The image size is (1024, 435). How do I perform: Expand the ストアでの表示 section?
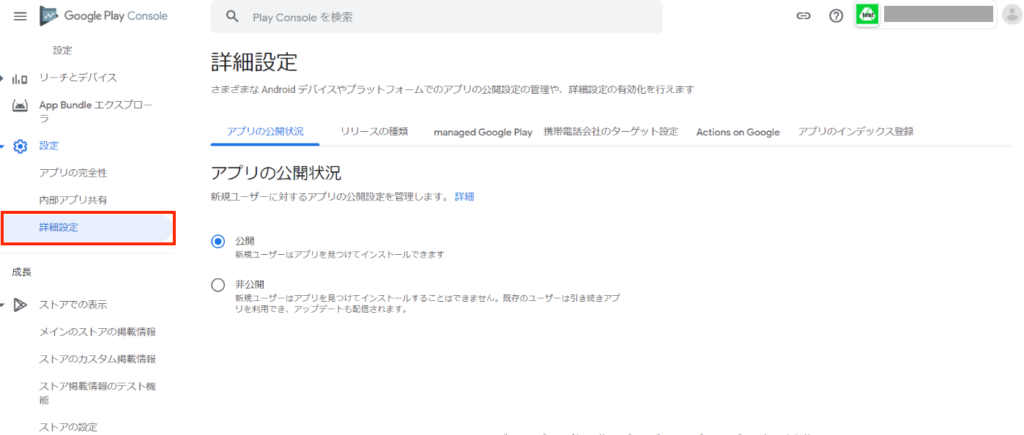[x=3, y=305]
